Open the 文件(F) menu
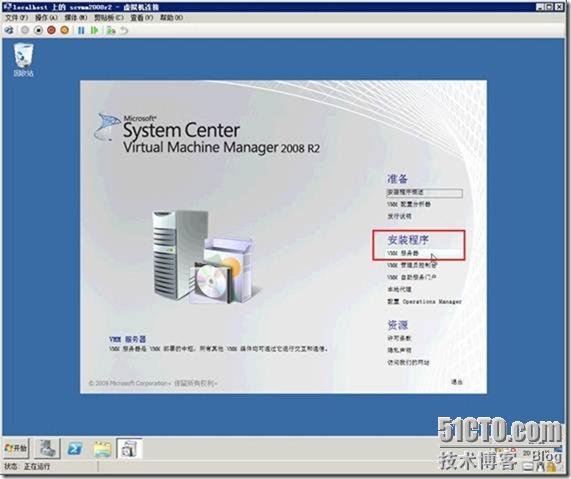 pos(16,17)
